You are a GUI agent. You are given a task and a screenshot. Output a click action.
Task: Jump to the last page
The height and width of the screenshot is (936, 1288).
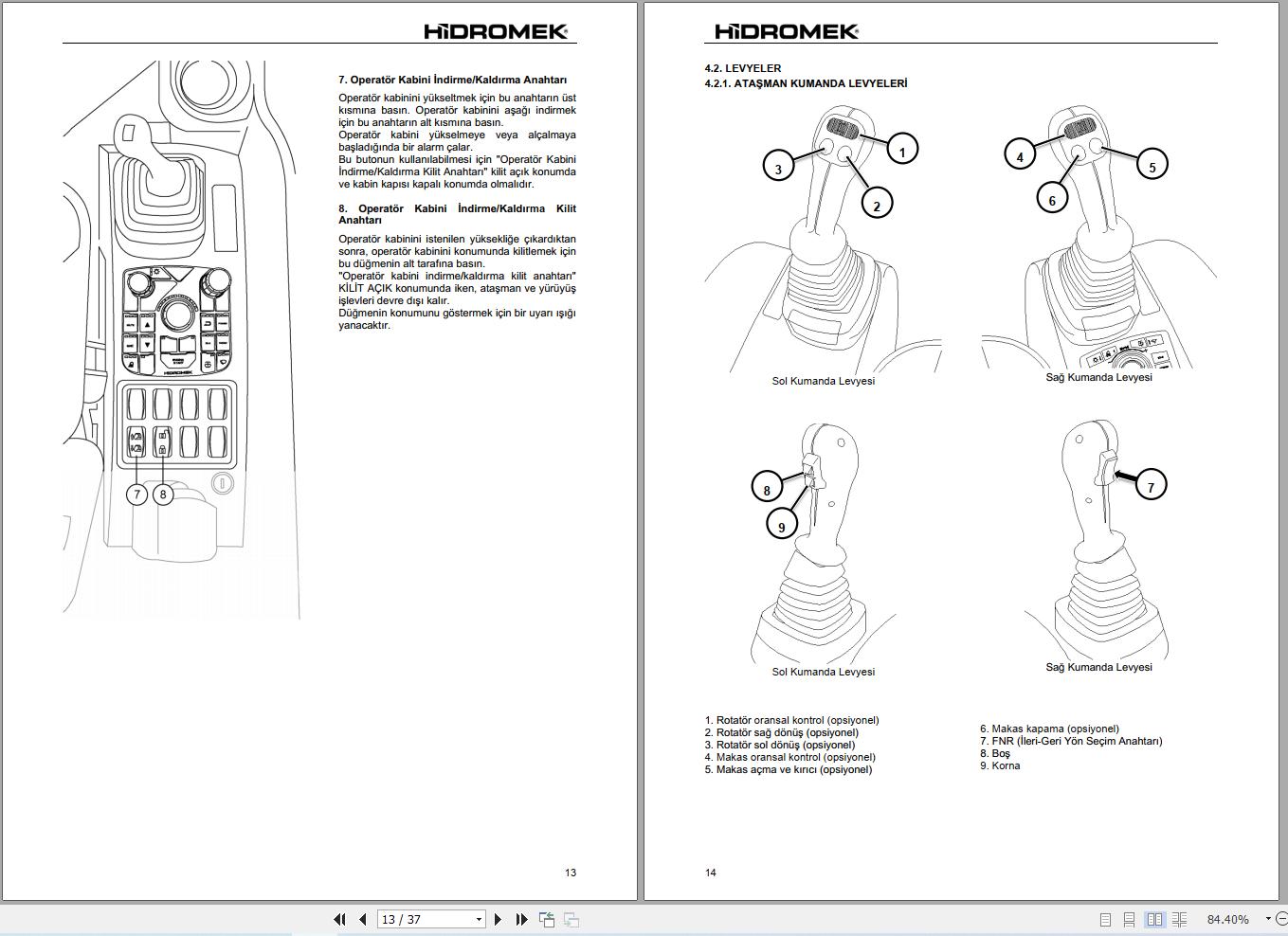[521, 919]
